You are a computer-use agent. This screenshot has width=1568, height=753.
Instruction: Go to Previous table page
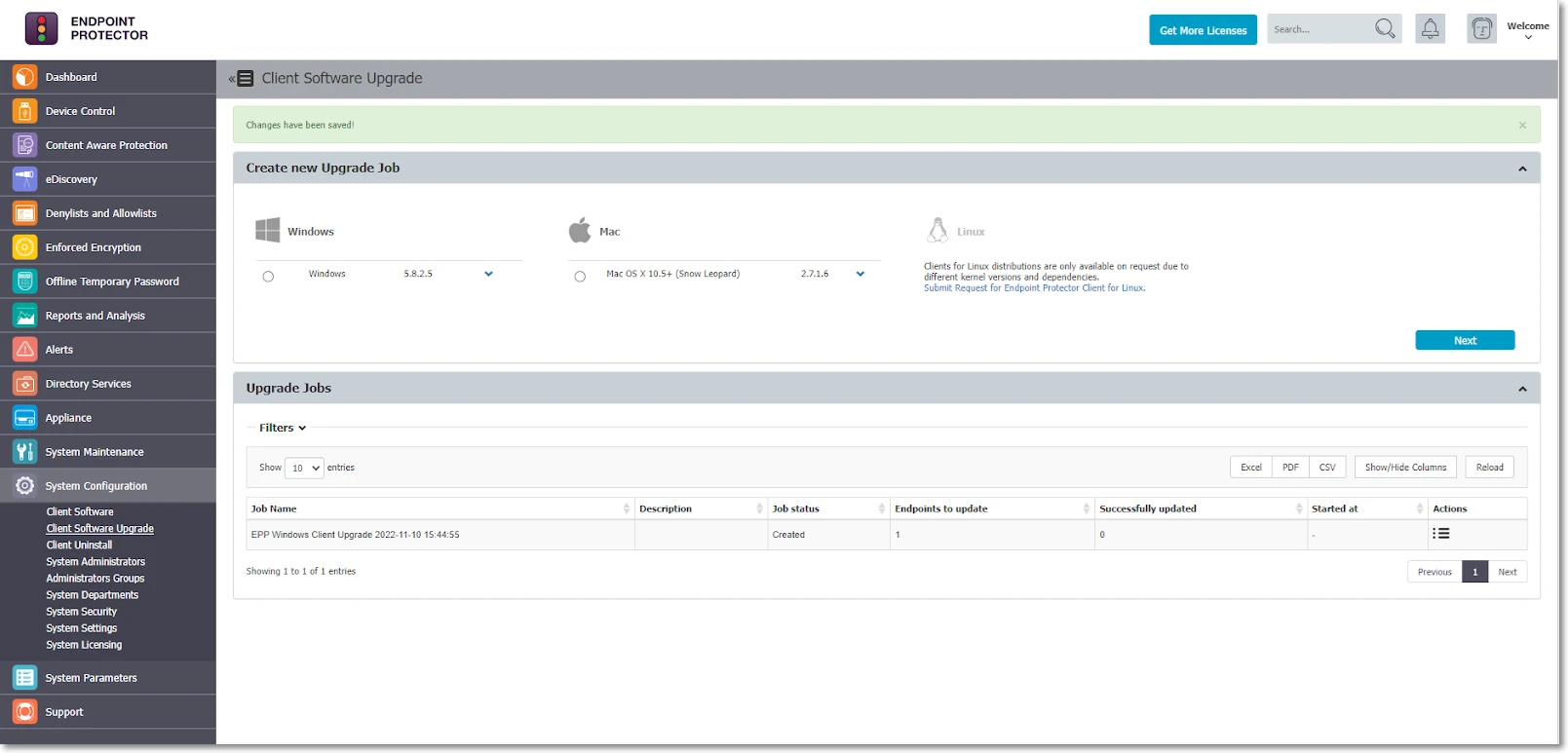coord(1434,572)
